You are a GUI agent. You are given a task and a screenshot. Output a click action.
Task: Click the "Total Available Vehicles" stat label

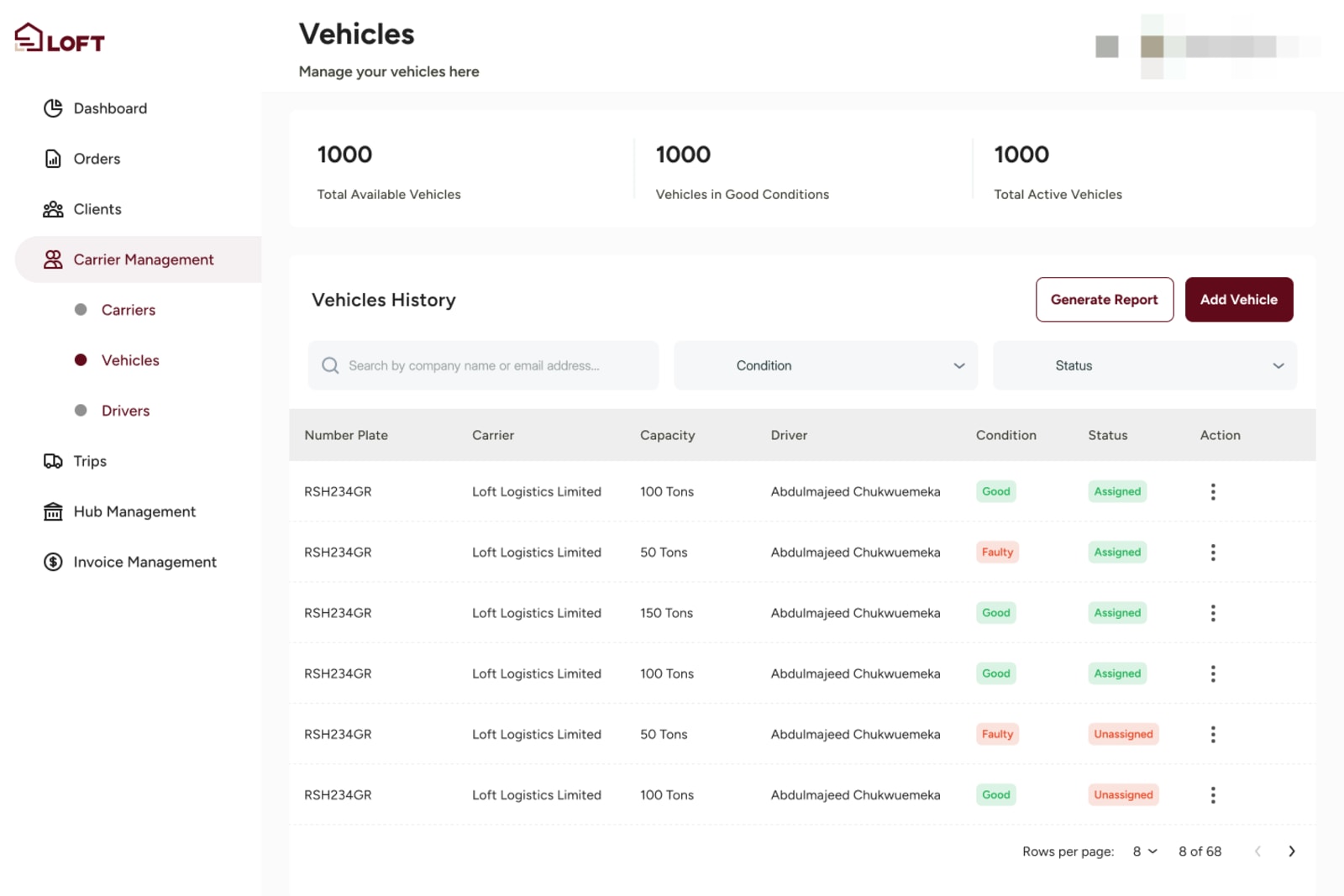point(389,194)
